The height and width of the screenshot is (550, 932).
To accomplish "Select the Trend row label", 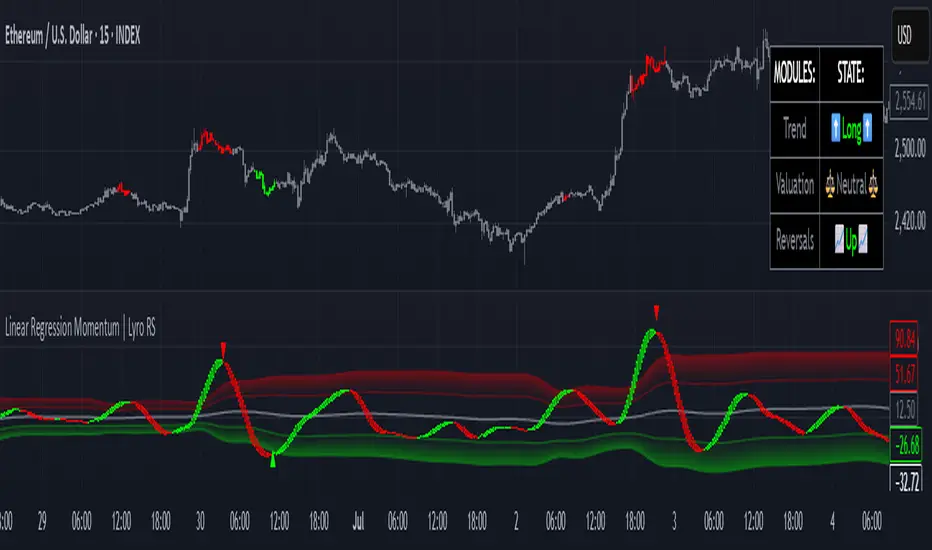I will (x=795, y=128).
